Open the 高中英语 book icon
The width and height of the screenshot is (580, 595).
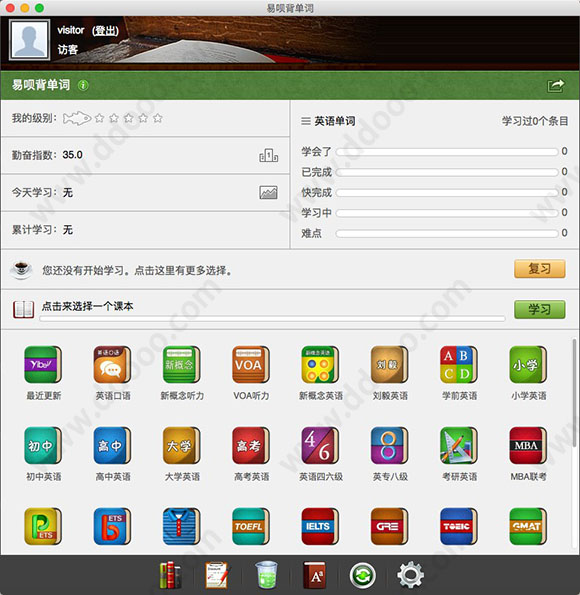point(112,445)
